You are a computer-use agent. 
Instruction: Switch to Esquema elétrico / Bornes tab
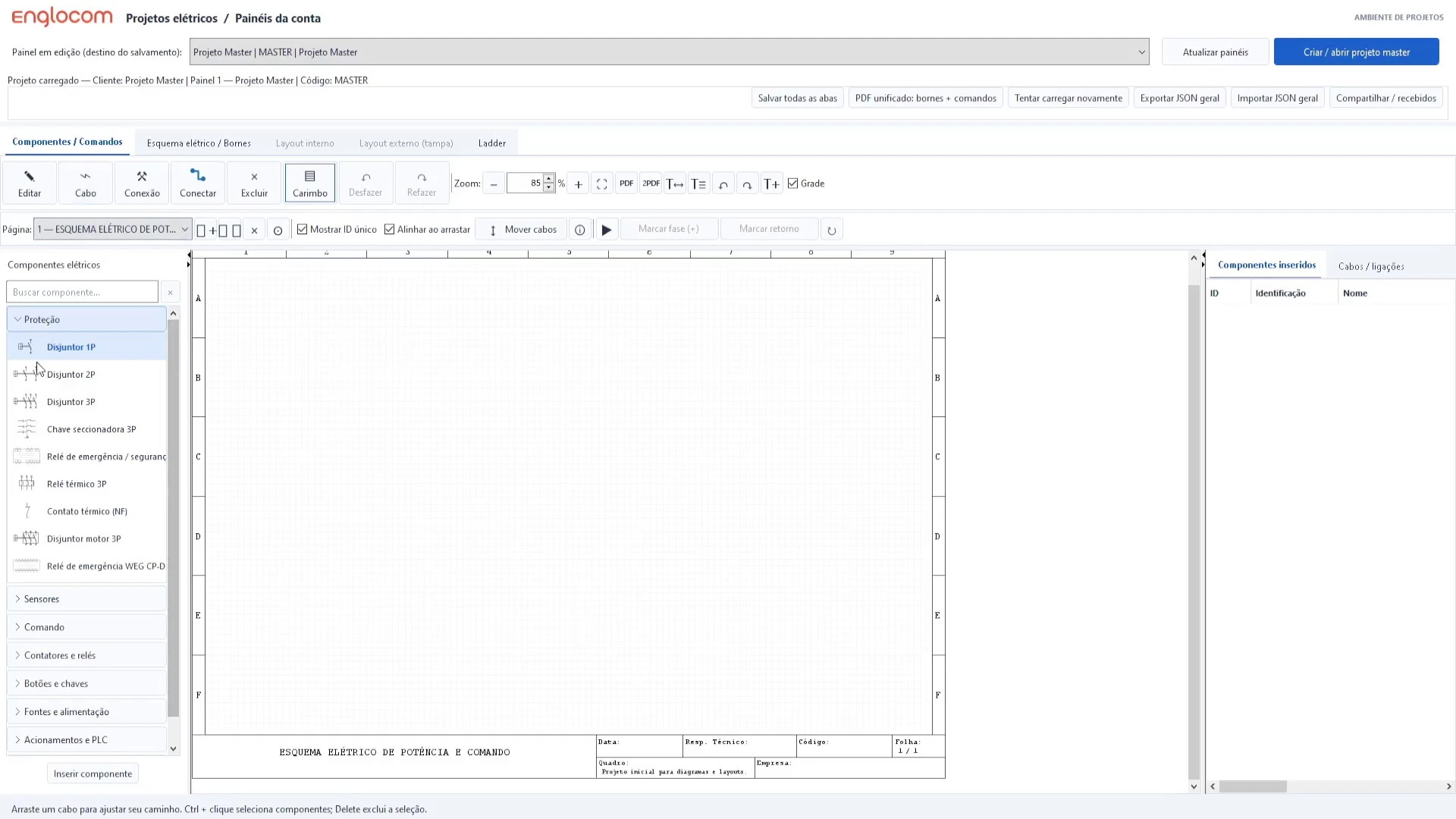[199, 143]
